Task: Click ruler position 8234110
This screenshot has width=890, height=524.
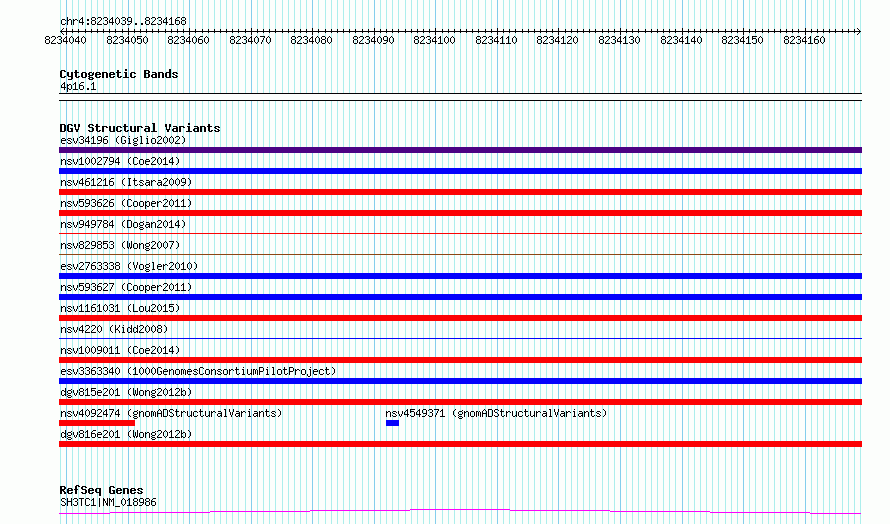Action: pyautogui.click(x=497, y=40)
